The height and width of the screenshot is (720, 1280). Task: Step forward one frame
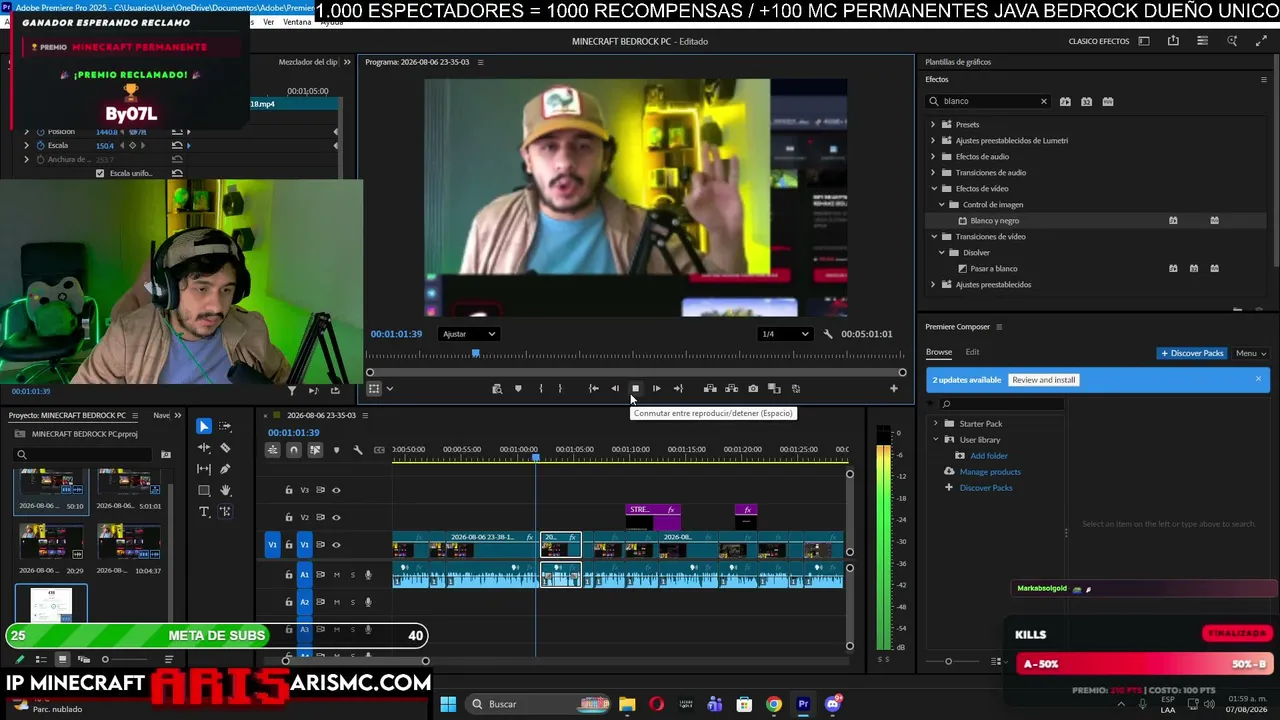coord(656,389)
